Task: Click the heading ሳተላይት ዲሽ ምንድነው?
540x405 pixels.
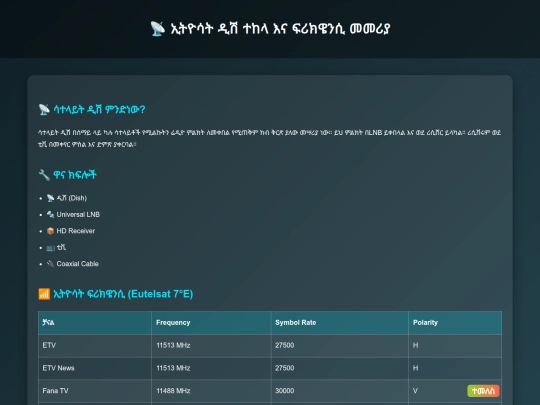Action: coord(99,110)
